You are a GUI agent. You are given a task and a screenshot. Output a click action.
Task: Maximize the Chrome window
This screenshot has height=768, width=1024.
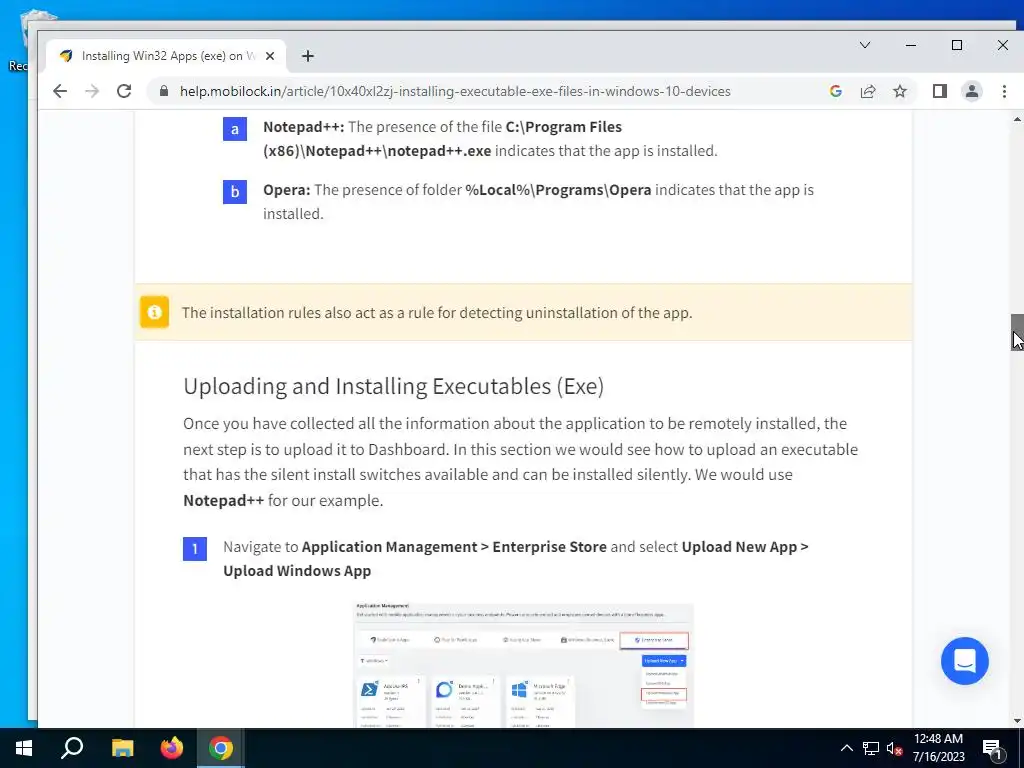[957, 45]
